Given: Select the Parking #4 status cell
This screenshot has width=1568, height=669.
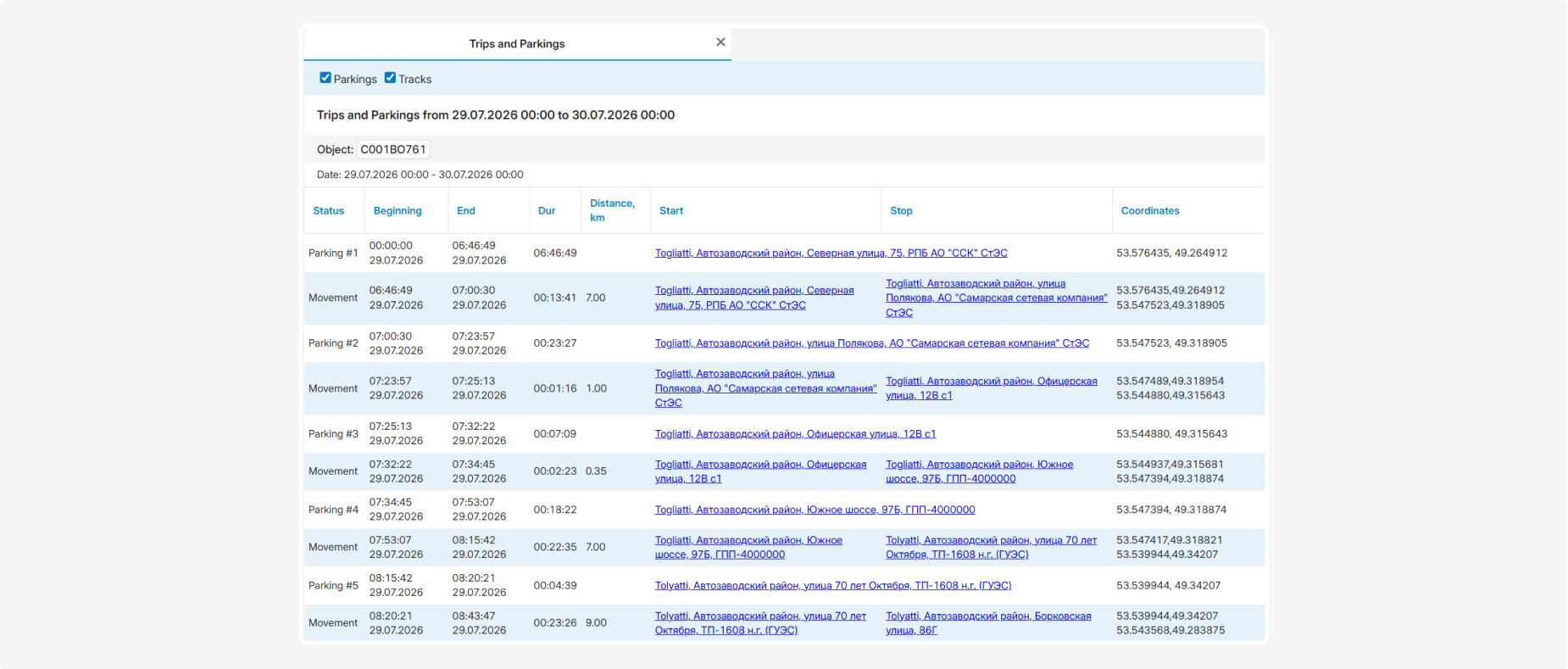Looking at the screenshot, I should click(x=333, y=510).
